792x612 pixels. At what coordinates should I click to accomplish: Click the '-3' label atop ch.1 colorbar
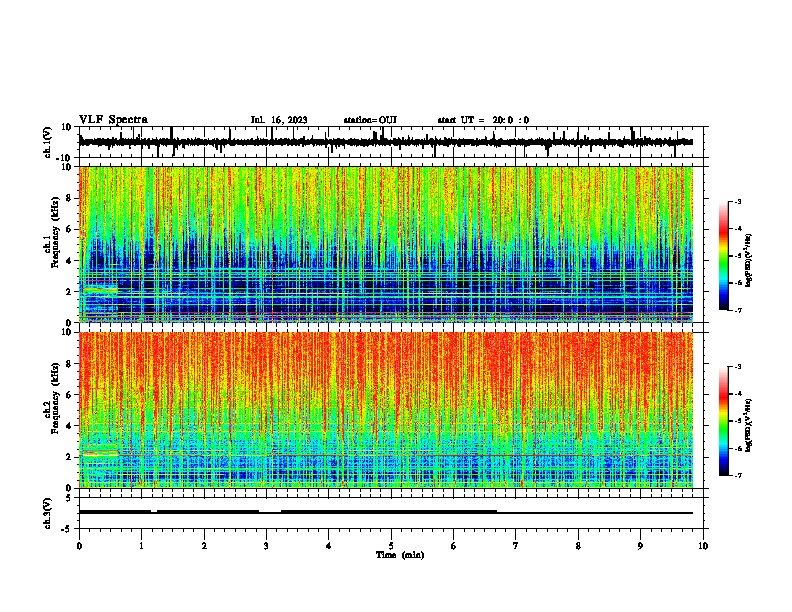coord(737,201)
